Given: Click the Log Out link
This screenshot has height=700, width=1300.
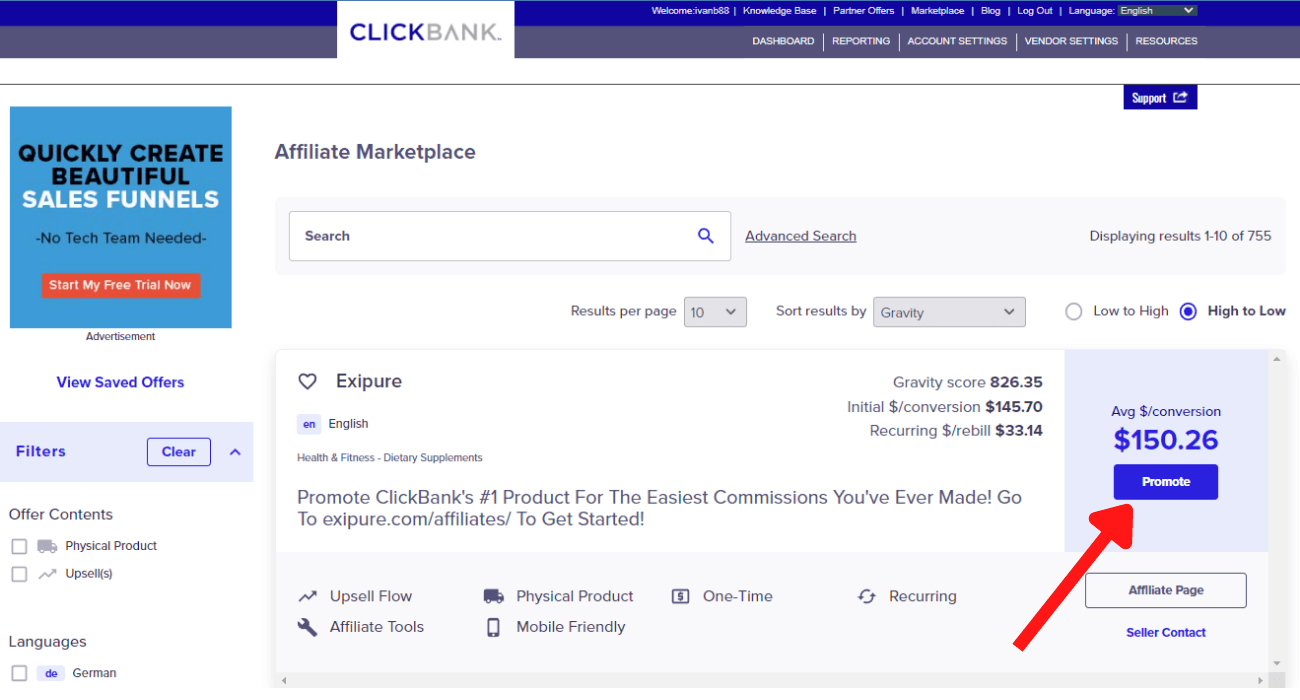Looking at the screenshot, I should 1035,11.
